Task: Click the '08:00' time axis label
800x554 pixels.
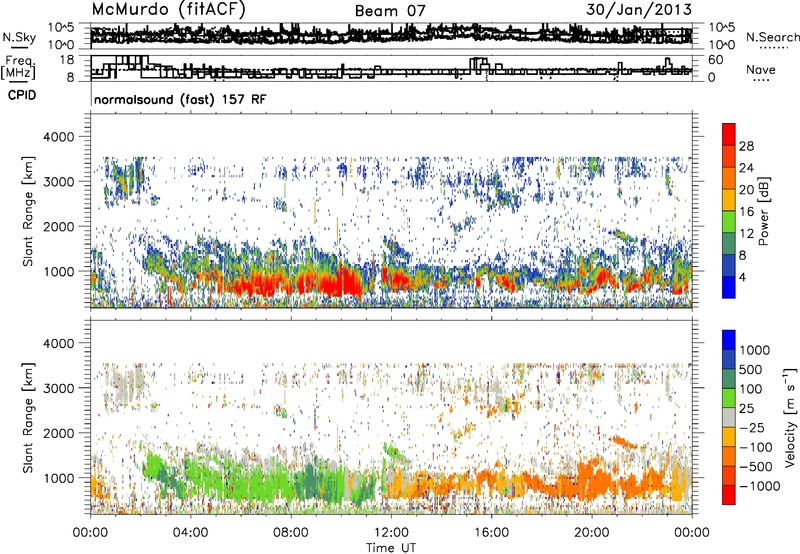Action: point(291,533)
